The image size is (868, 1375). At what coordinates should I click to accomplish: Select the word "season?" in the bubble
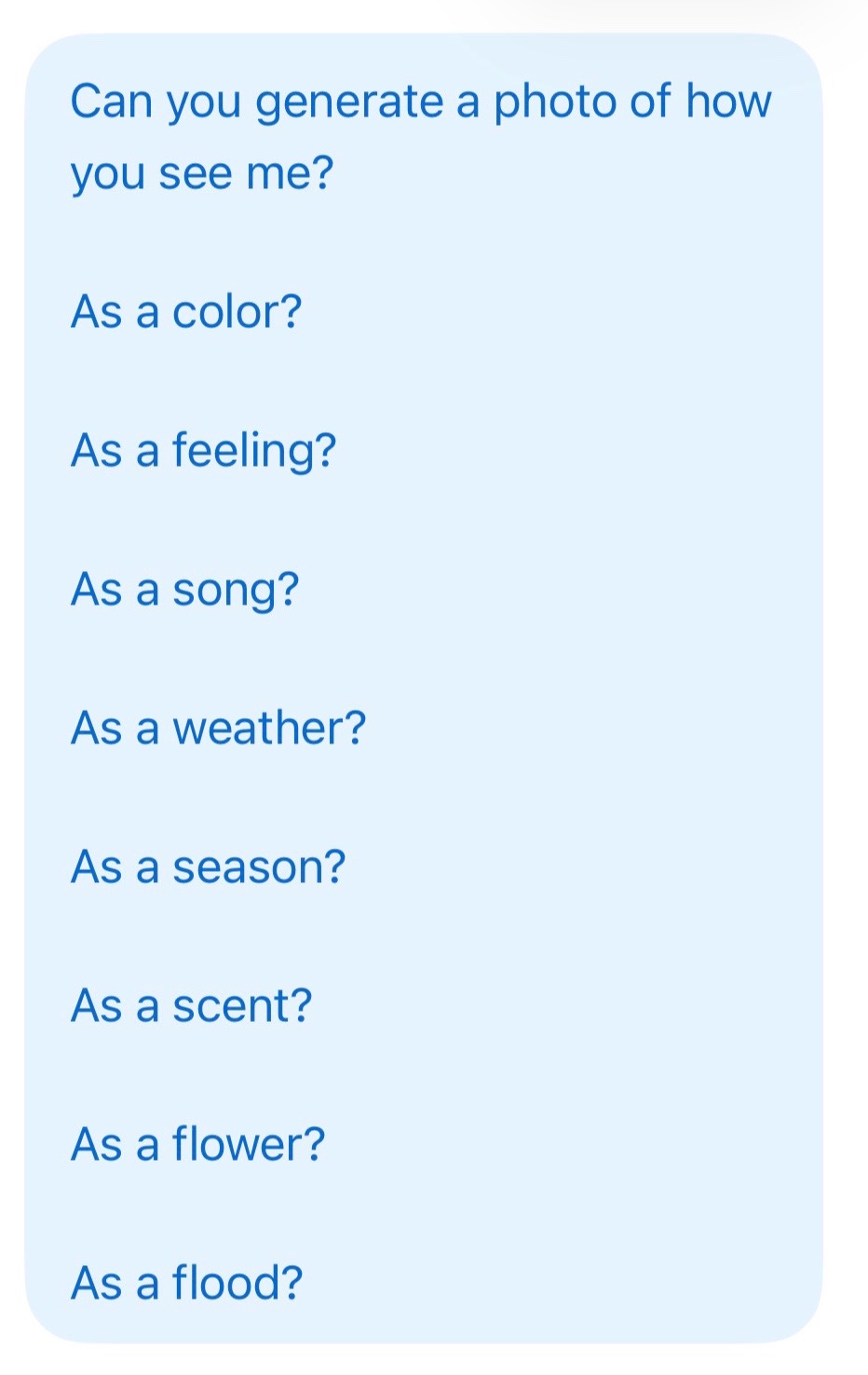[259, 867]
